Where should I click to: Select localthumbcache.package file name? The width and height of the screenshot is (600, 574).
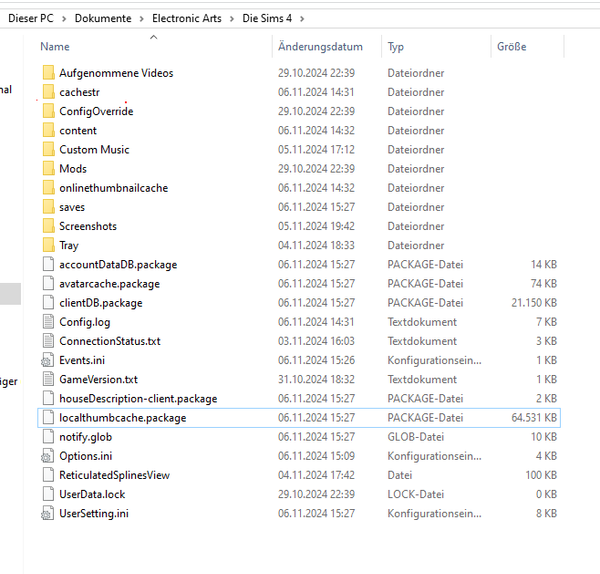click(123, 417)
